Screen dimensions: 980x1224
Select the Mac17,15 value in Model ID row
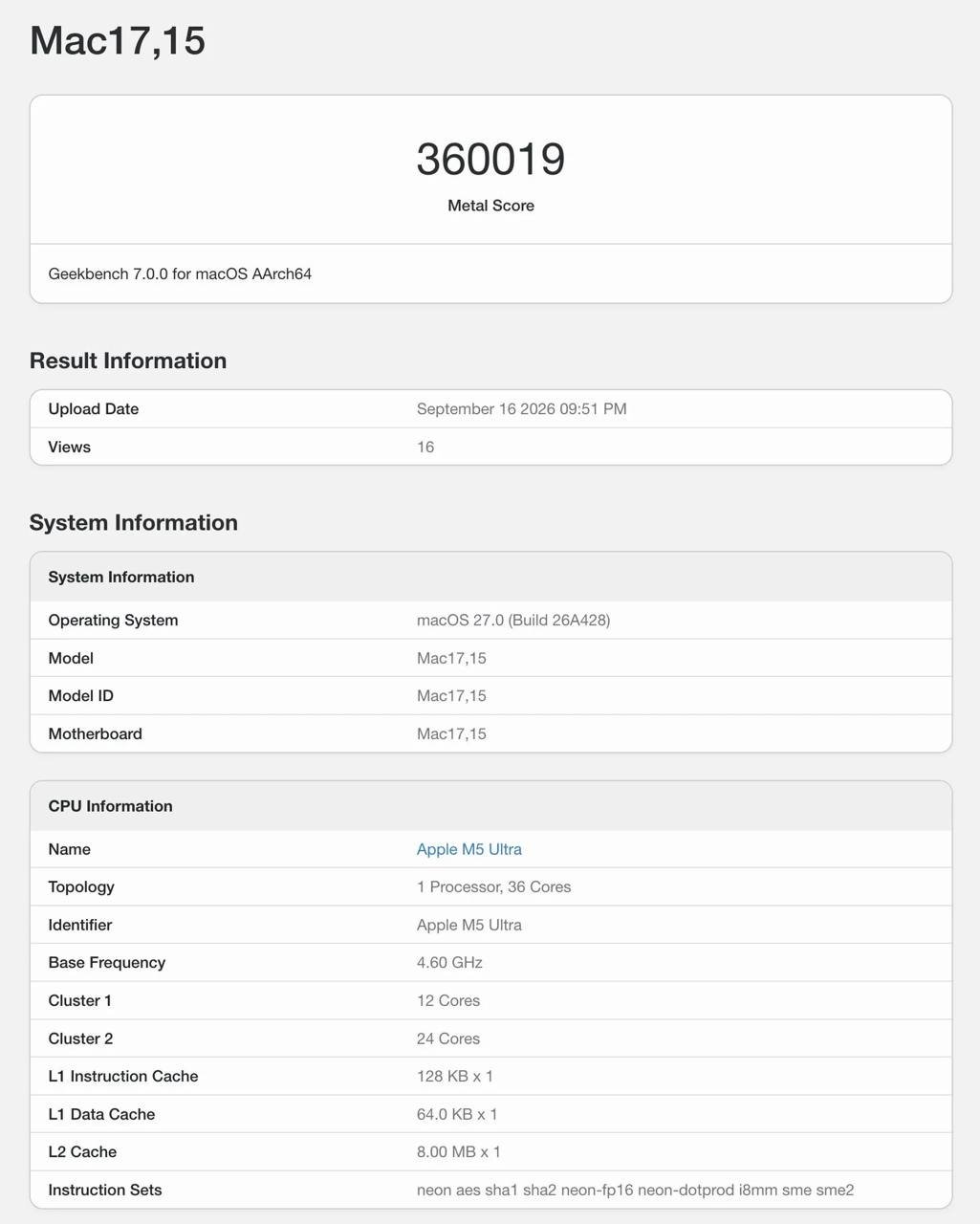(x=451, y=696)
